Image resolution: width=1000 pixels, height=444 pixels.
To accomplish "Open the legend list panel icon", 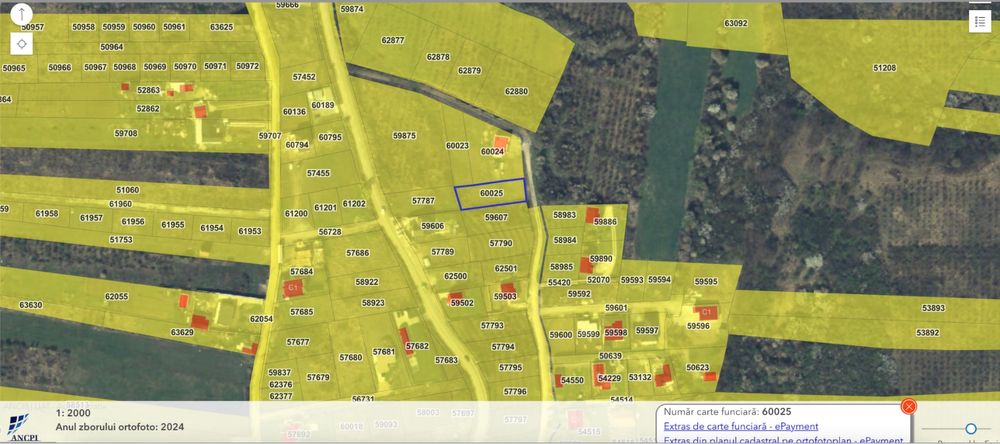I will [x=979, y=21].
